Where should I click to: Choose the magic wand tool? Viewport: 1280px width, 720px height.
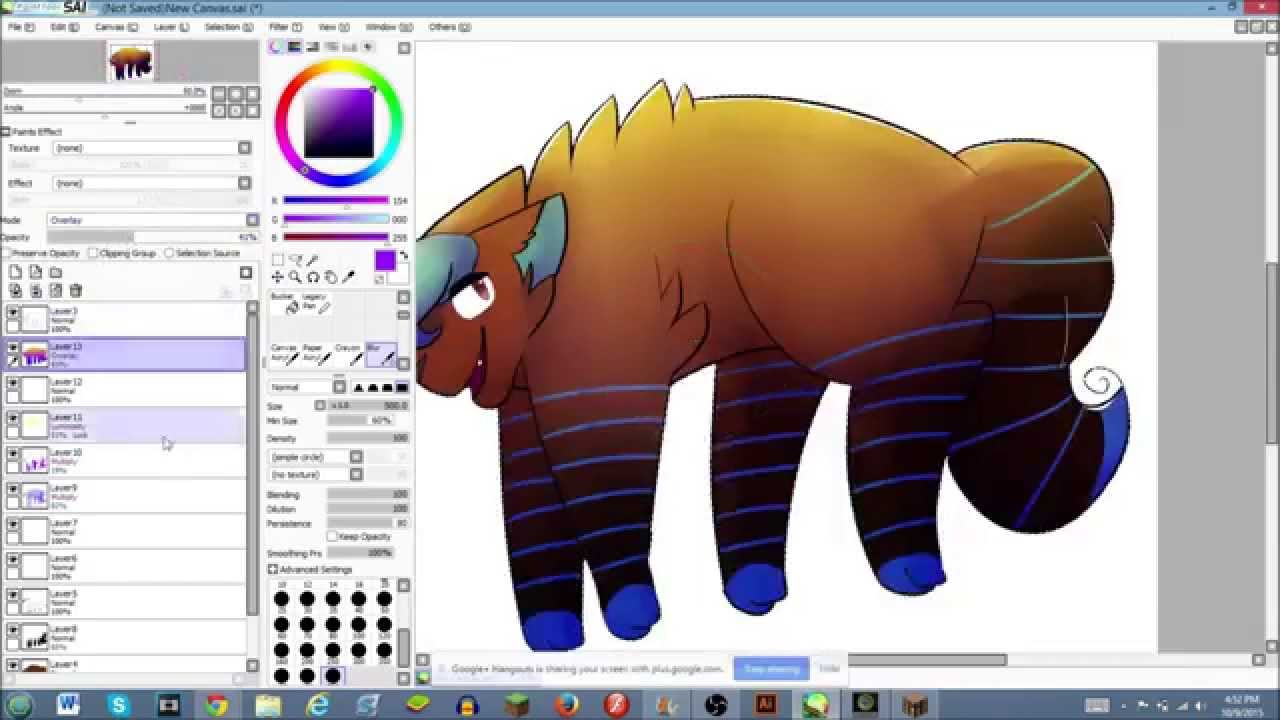(313, 261)
